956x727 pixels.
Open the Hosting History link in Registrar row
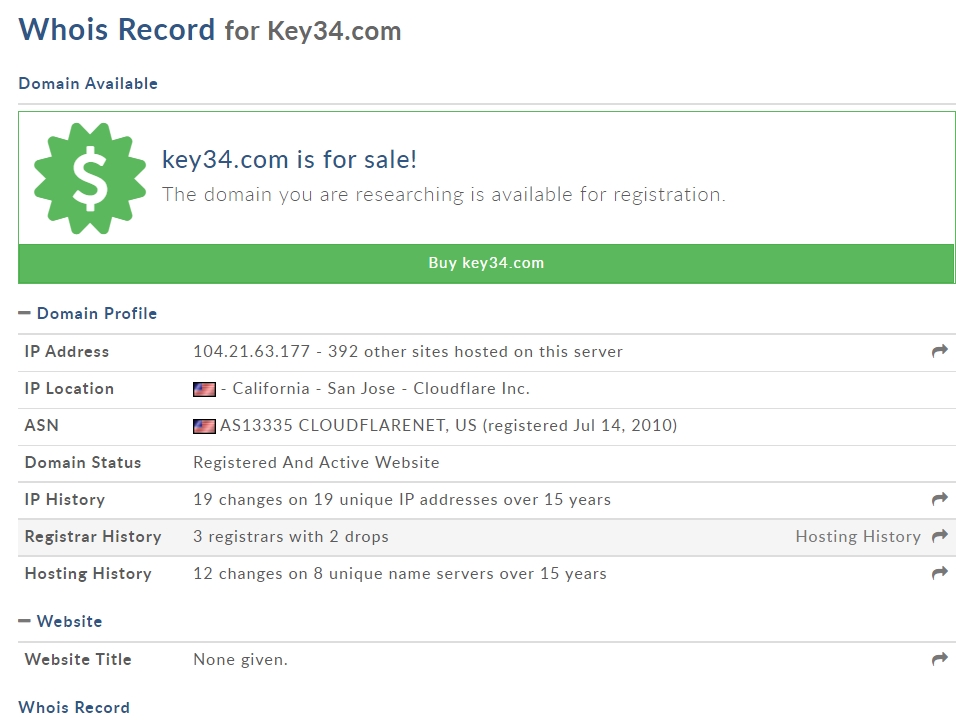pyautogui.click(x=857, y=537)
